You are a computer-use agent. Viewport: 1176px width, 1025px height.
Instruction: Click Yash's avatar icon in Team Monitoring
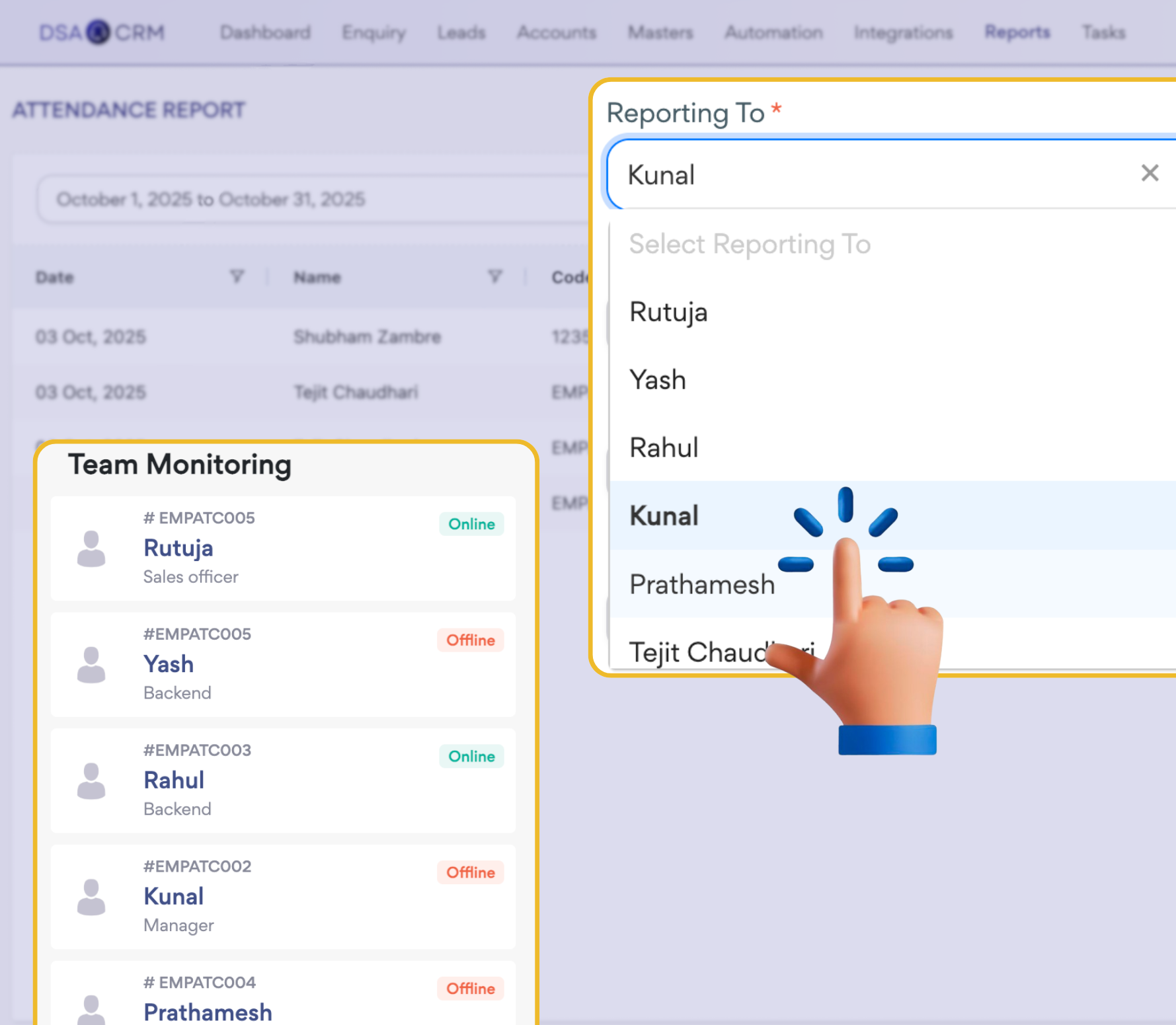[91, 664]
